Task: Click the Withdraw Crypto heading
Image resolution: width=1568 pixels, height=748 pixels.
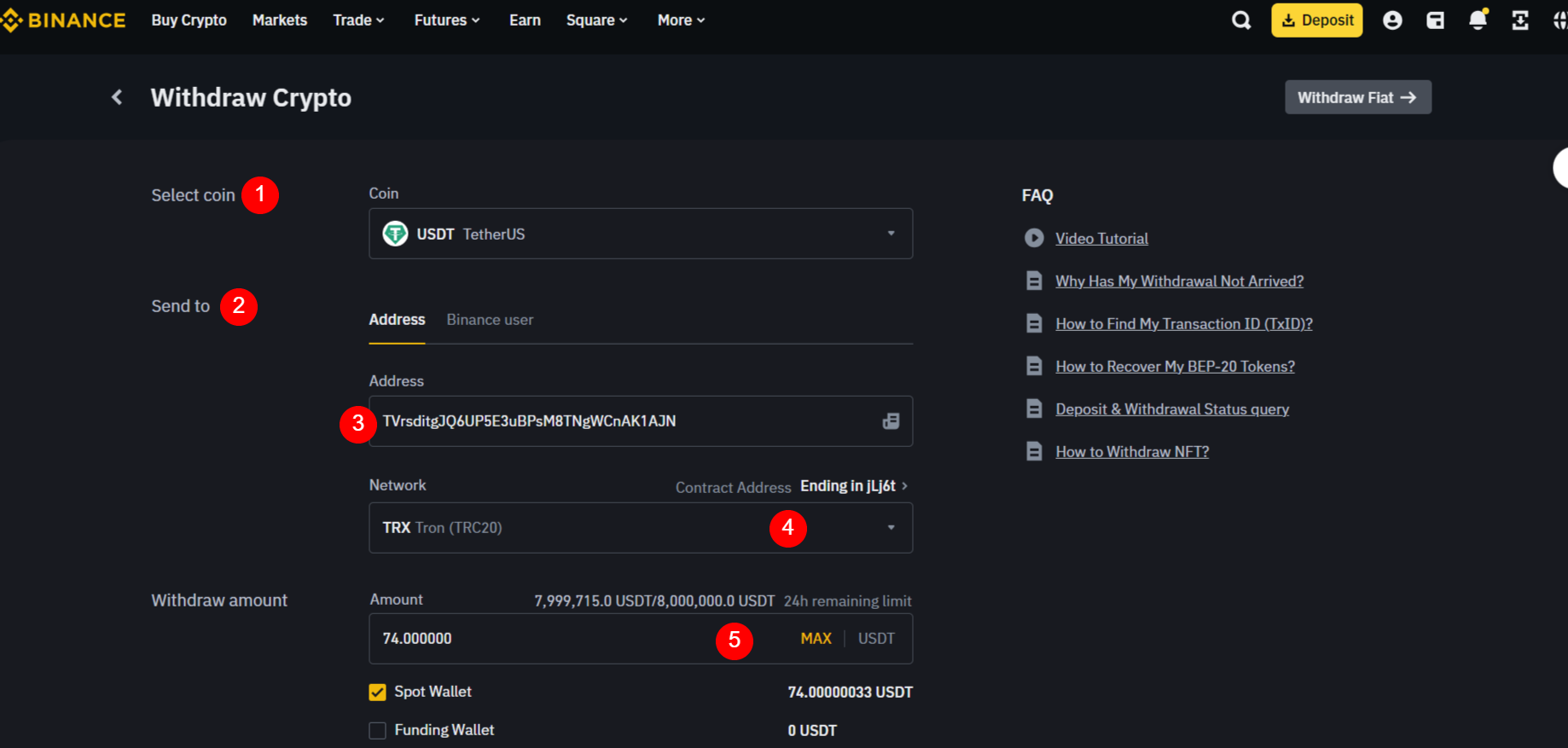Action: 251,98
